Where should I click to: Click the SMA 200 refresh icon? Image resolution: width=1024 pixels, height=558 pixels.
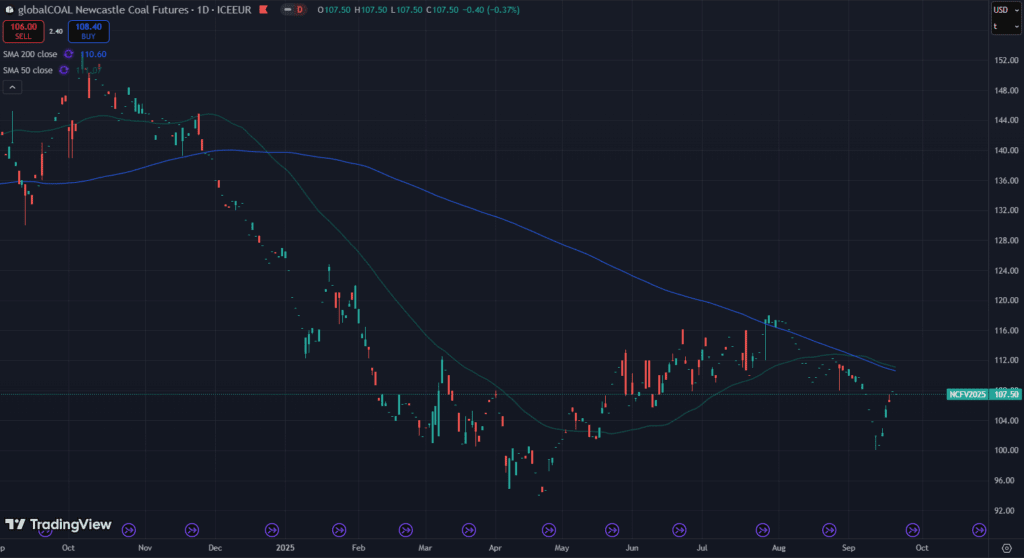coord(69,54)
